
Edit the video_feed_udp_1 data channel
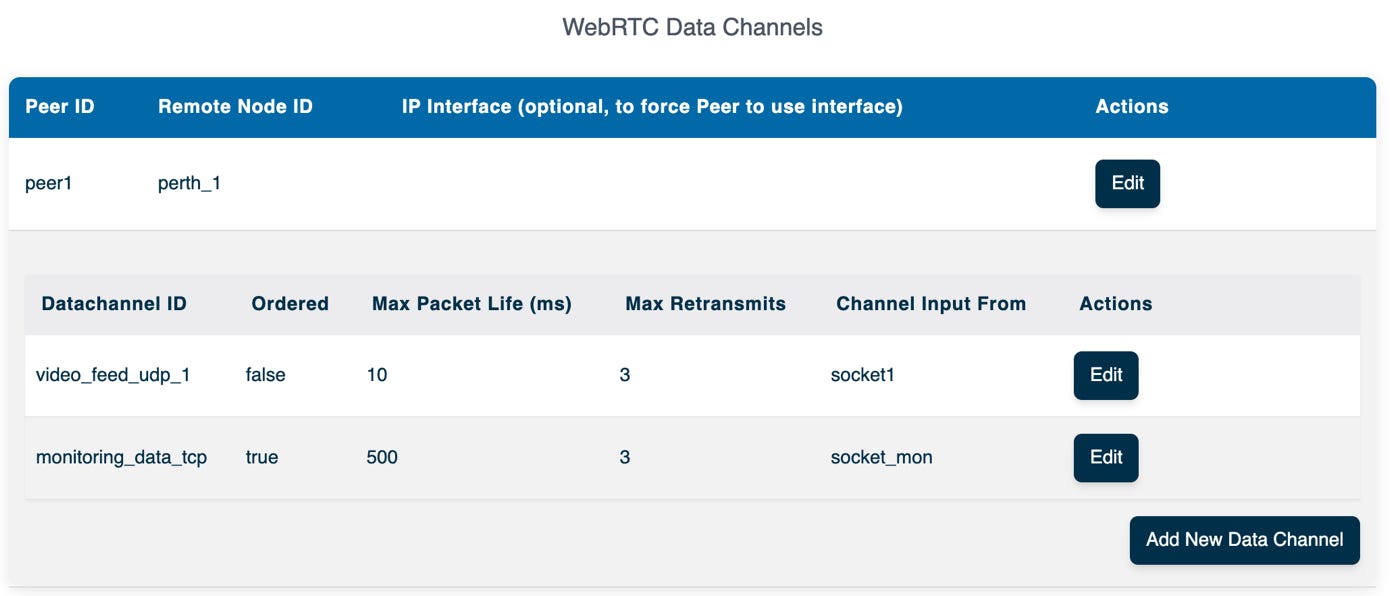pyautogui.click(x=1106, y=375)
